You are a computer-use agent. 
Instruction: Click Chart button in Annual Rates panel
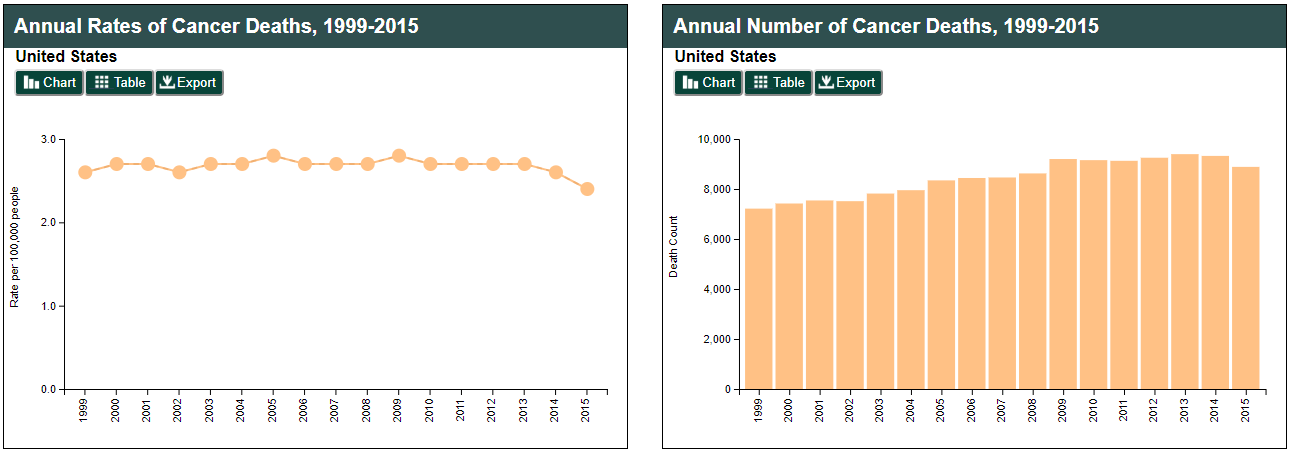(x=49, y=83)
